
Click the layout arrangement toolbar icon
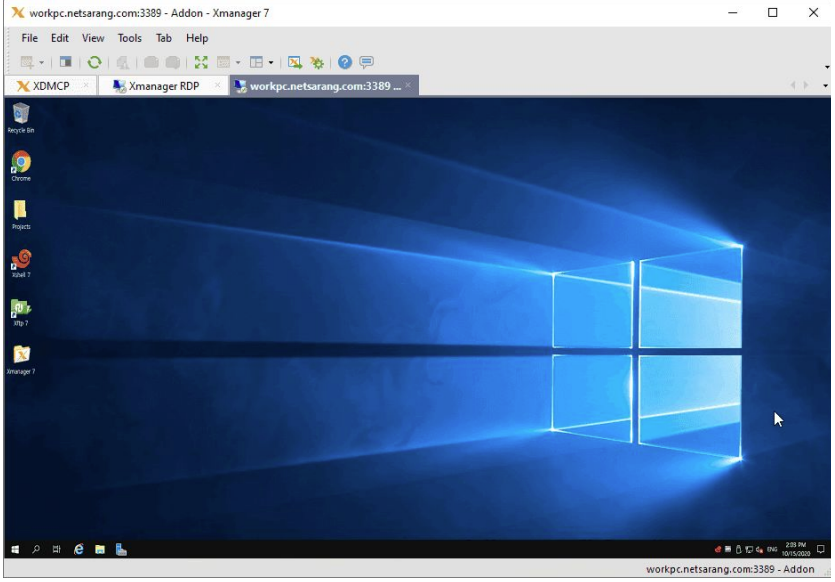tap(257, 62)
